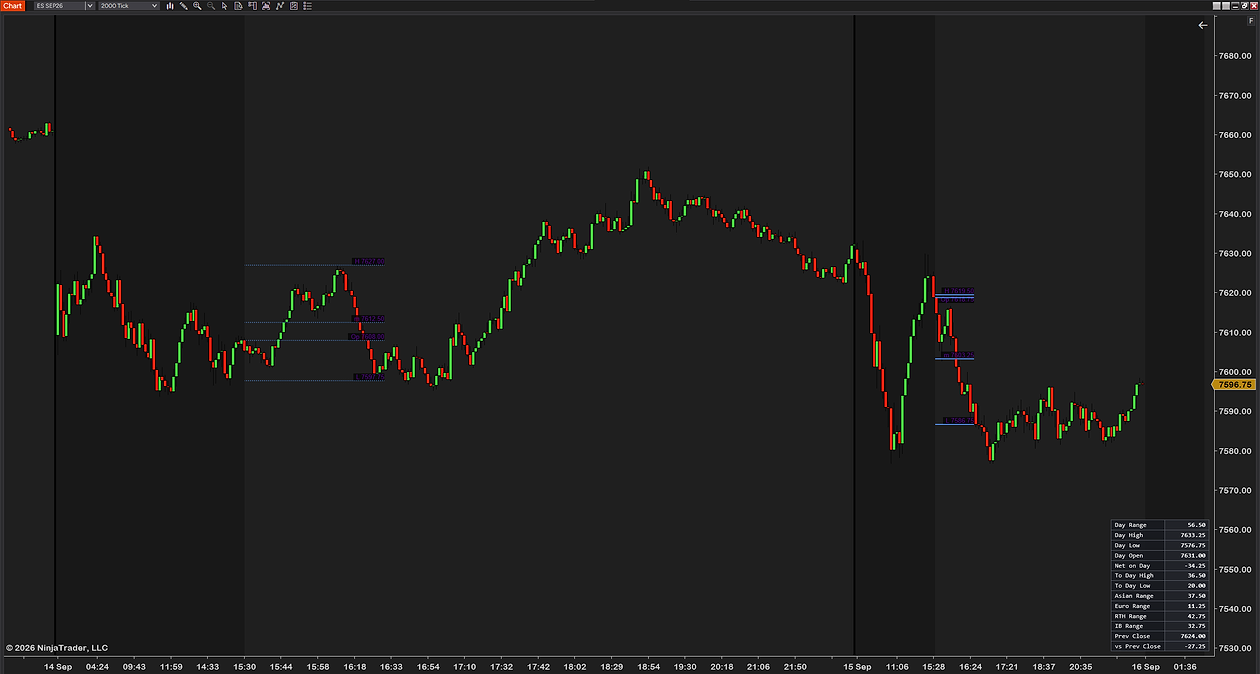Click the first link square in title bar

[1217, 6]
